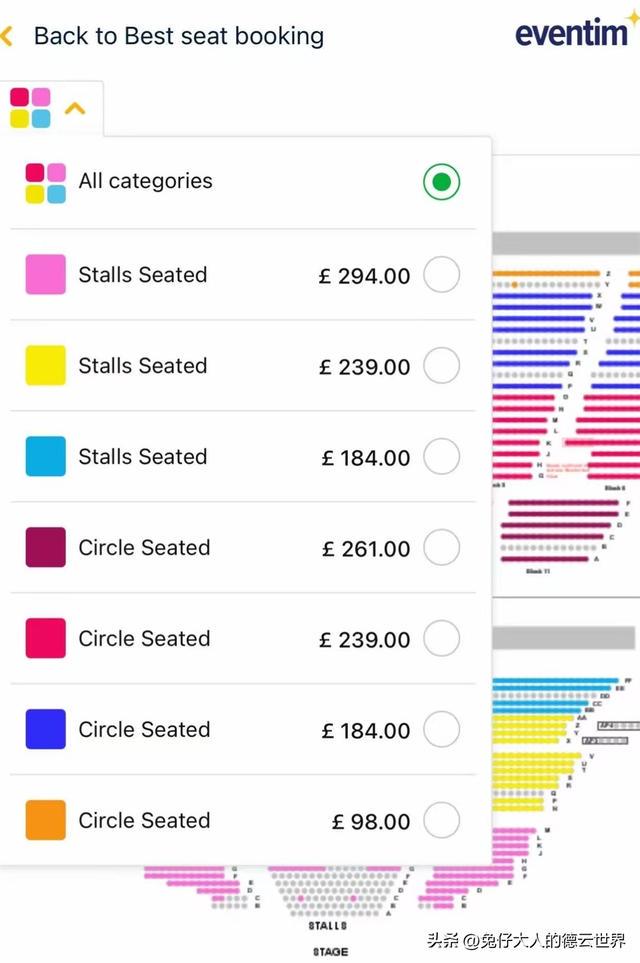Screen dimensions: 640x963
Task: Select the £98.00 Circle Seated radio button
Action: point(441,821)
